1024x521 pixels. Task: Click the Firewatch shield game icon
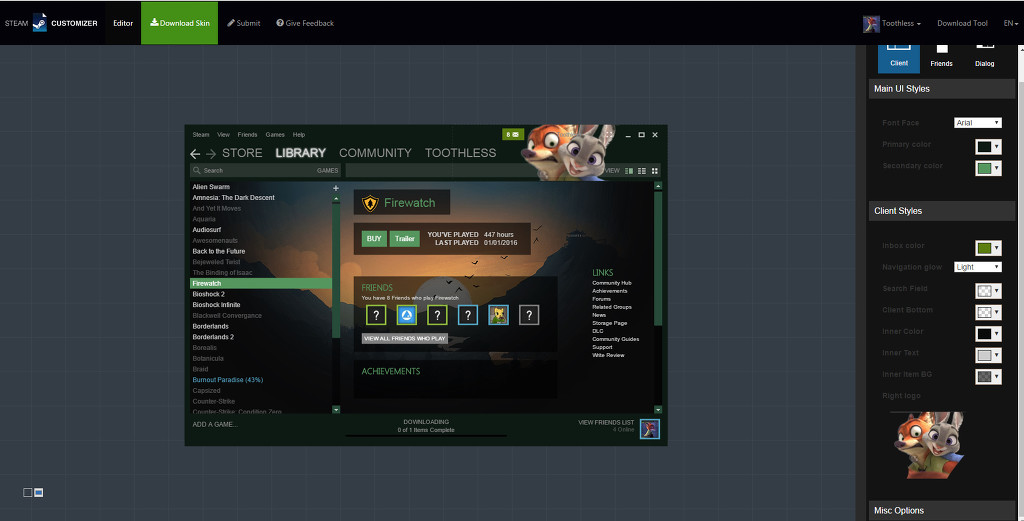tap(370, 203)
